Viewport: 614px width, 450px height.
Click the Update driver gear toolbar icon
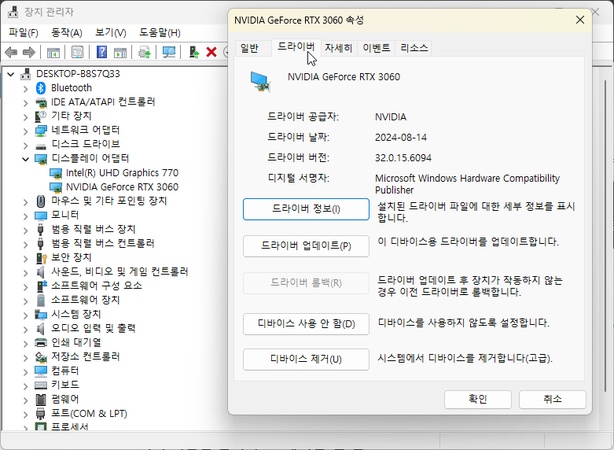[x=144, y=52]
